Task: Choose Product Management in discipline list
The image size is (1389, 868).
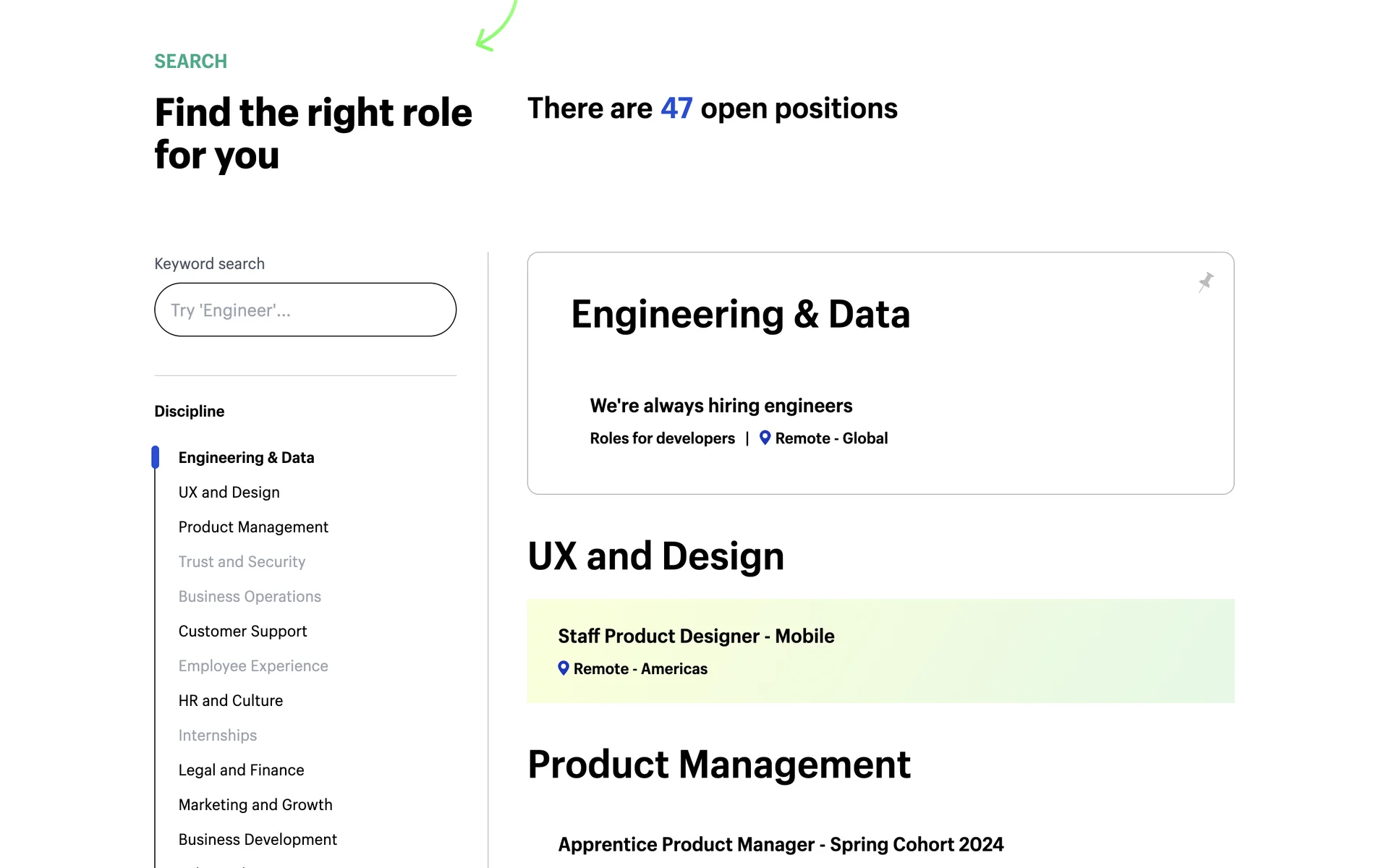Action: [253, 527]
